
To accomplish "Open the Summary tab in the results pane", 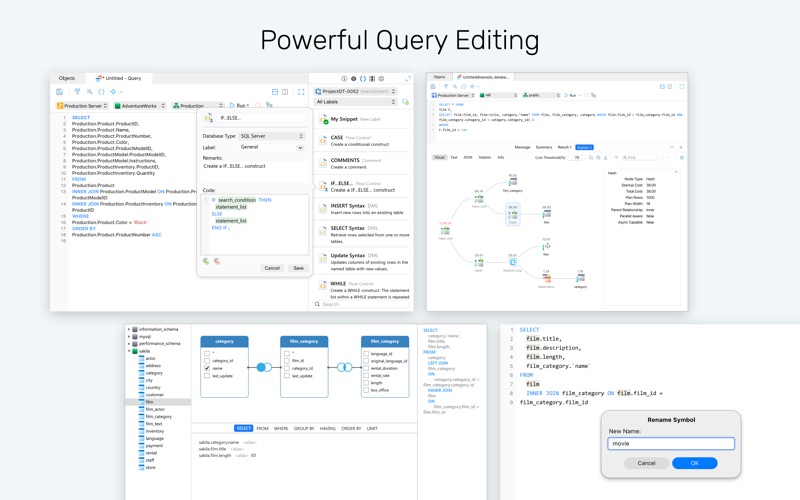I will tap(544, 147).
